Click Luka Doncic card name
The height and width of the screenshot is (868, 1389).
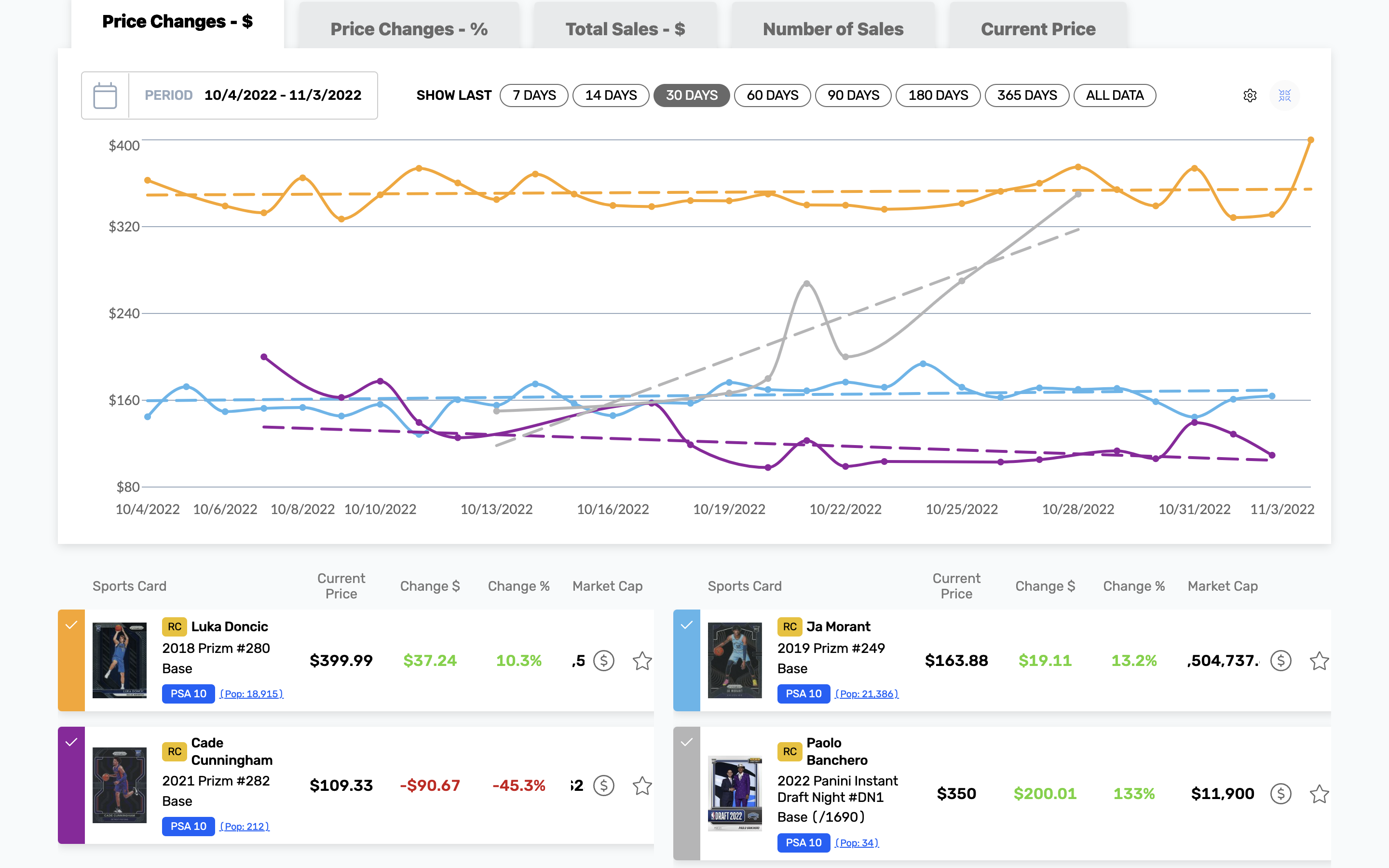click(x=230, y=627)
